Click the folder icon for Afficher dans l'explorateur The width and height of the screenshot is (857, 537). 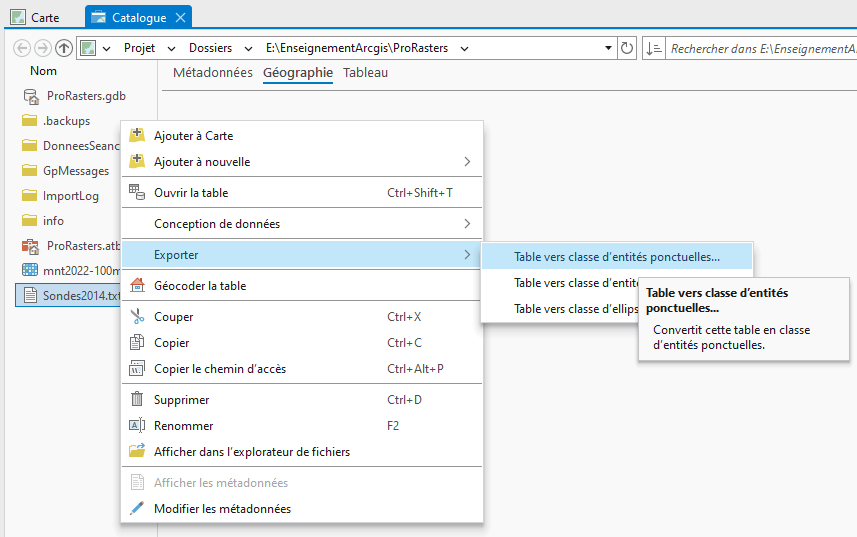(137, 452)
